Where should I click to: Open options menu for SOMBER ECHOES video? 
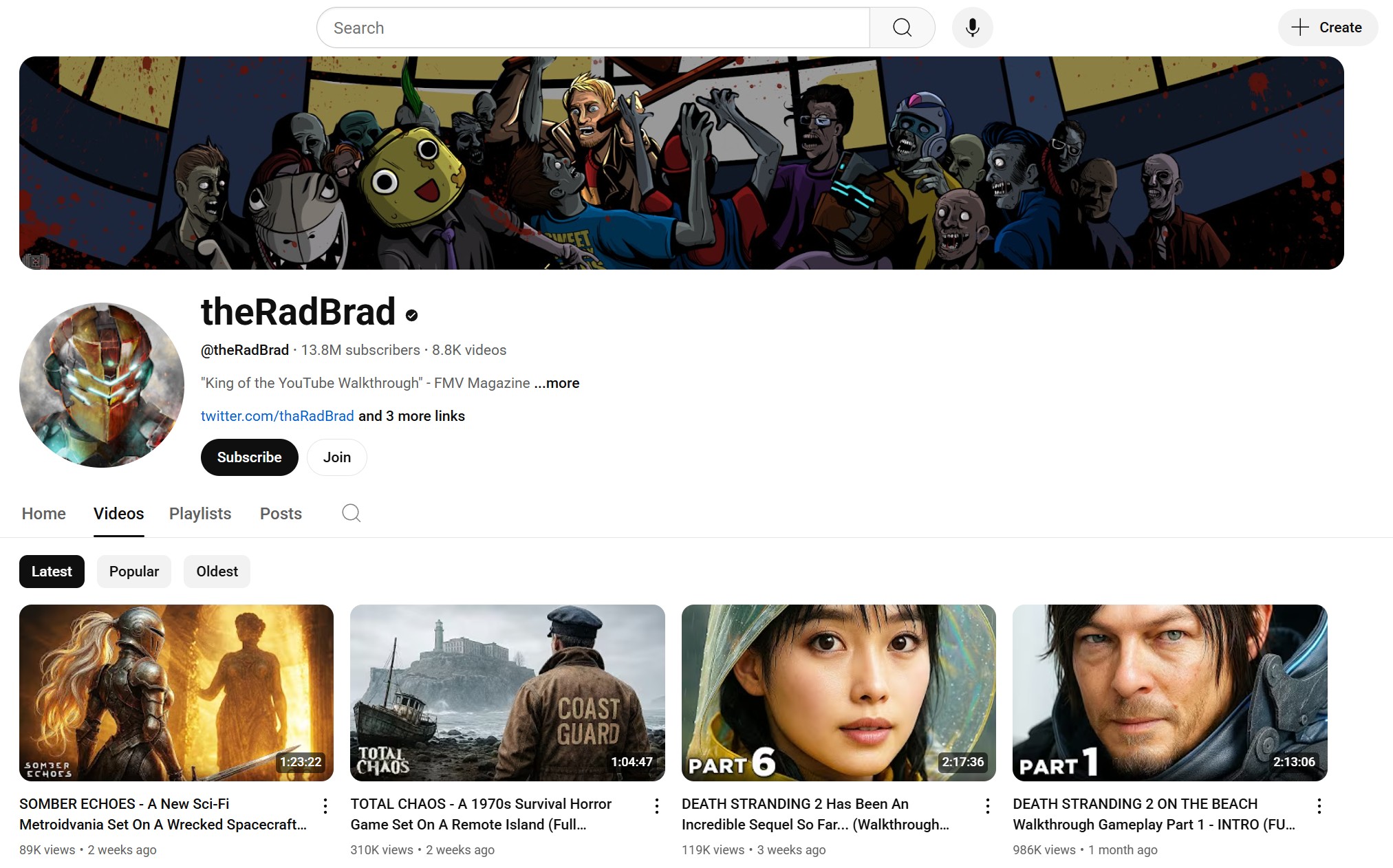pyautogui.click(x=325, y=805)
